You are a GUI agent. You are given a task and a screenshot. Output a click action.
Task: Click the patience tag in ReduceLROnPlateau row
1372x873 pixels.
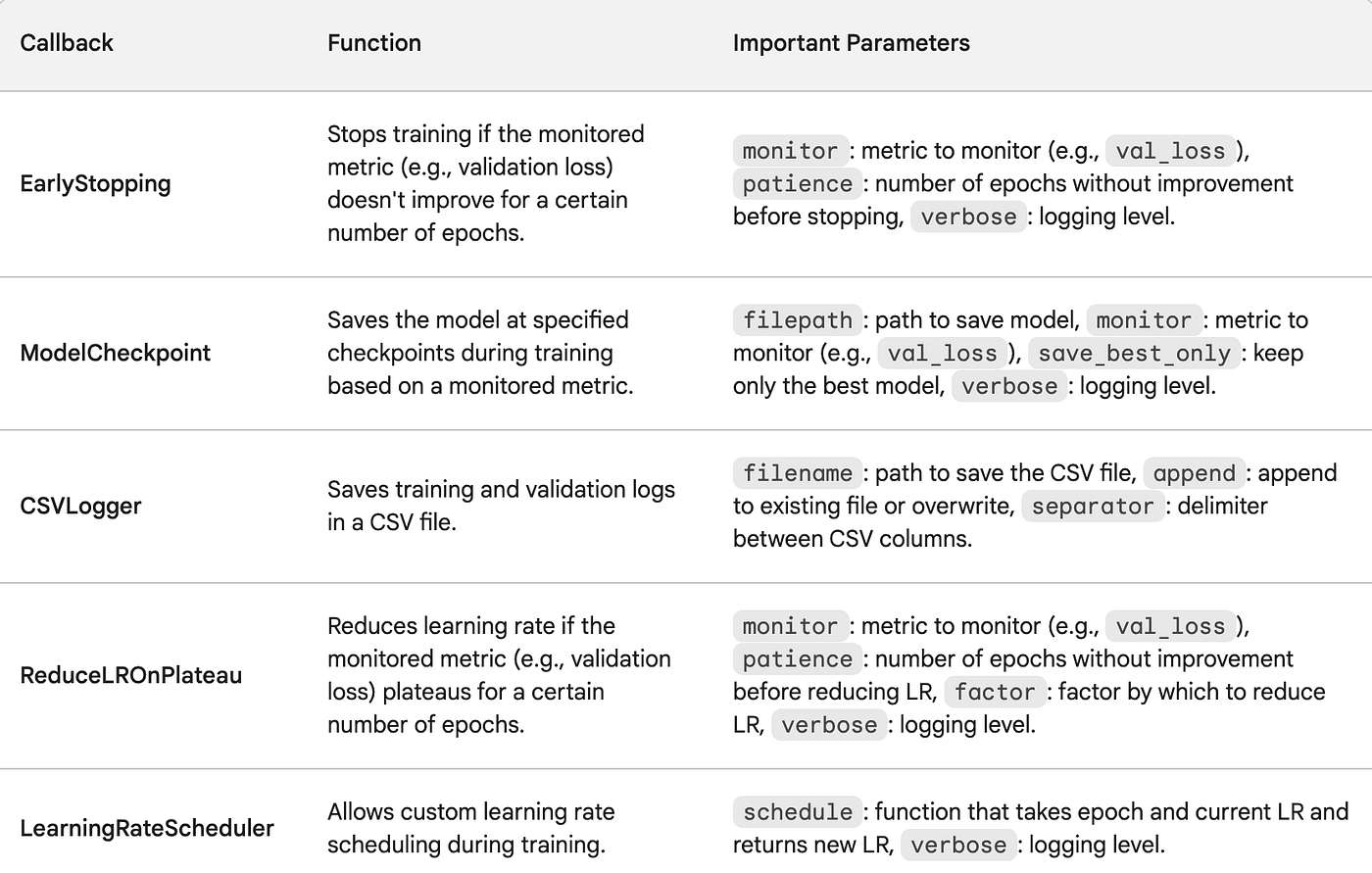tap(798, 659)
